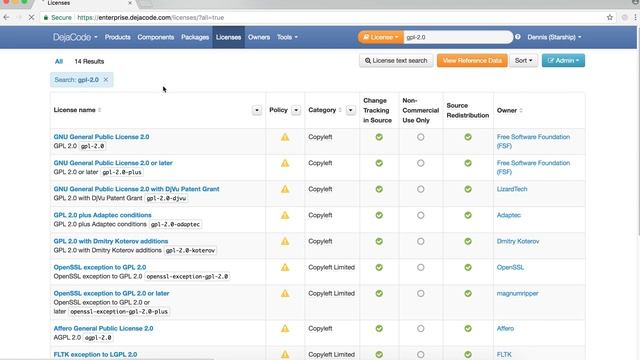The width and height of the screenshot is (640, 360).
Task: Expand the Sort dropdown
Action: 523,60
